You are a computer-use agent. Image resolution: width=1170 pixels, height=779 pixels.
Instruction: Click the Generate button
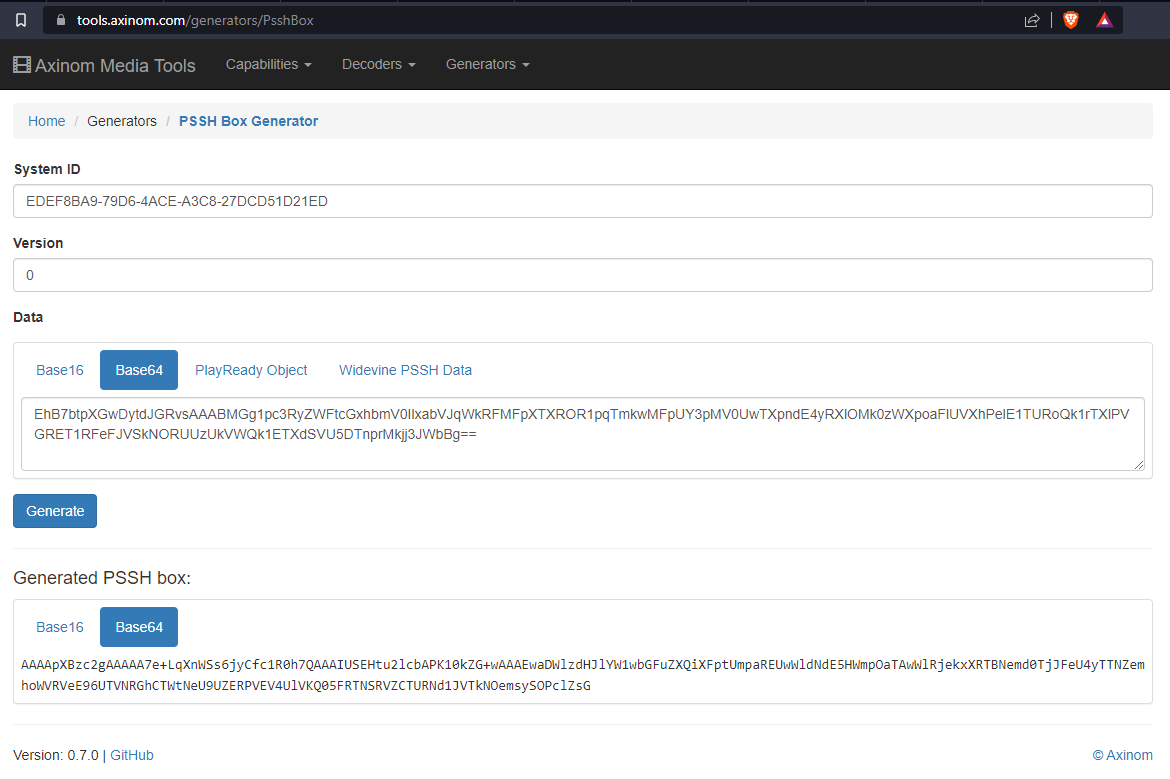[x=54, y=511]
